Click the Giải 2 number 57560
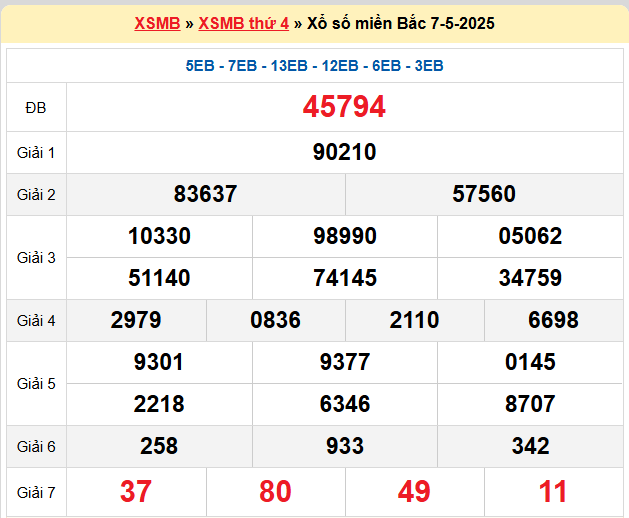629x518 pixels. pos(484,194)
